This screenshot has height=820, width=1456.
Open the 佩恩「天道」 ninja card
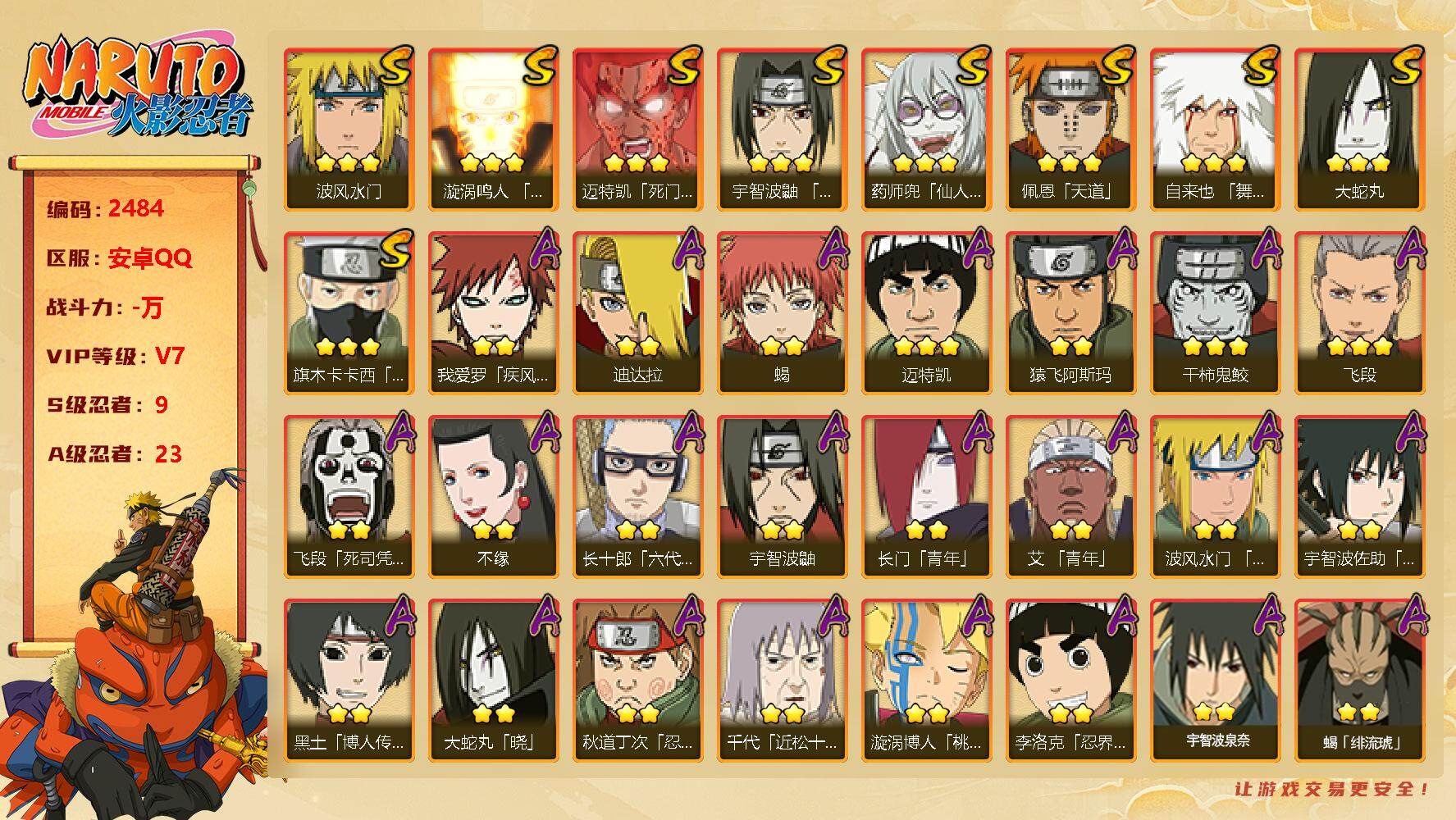[x=1071, y=130]
